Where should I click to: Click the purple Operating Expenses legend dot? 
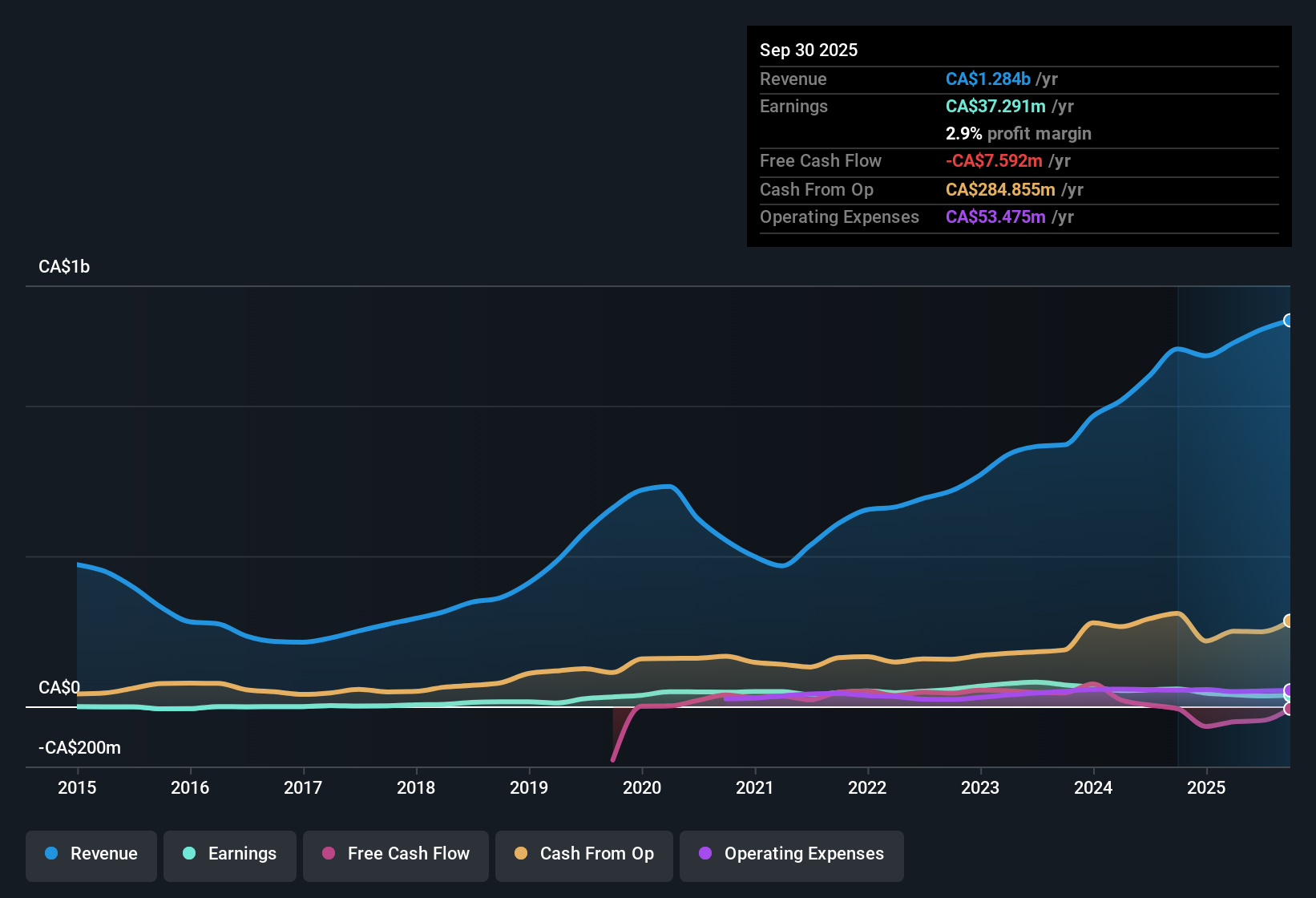click(704, 854)
